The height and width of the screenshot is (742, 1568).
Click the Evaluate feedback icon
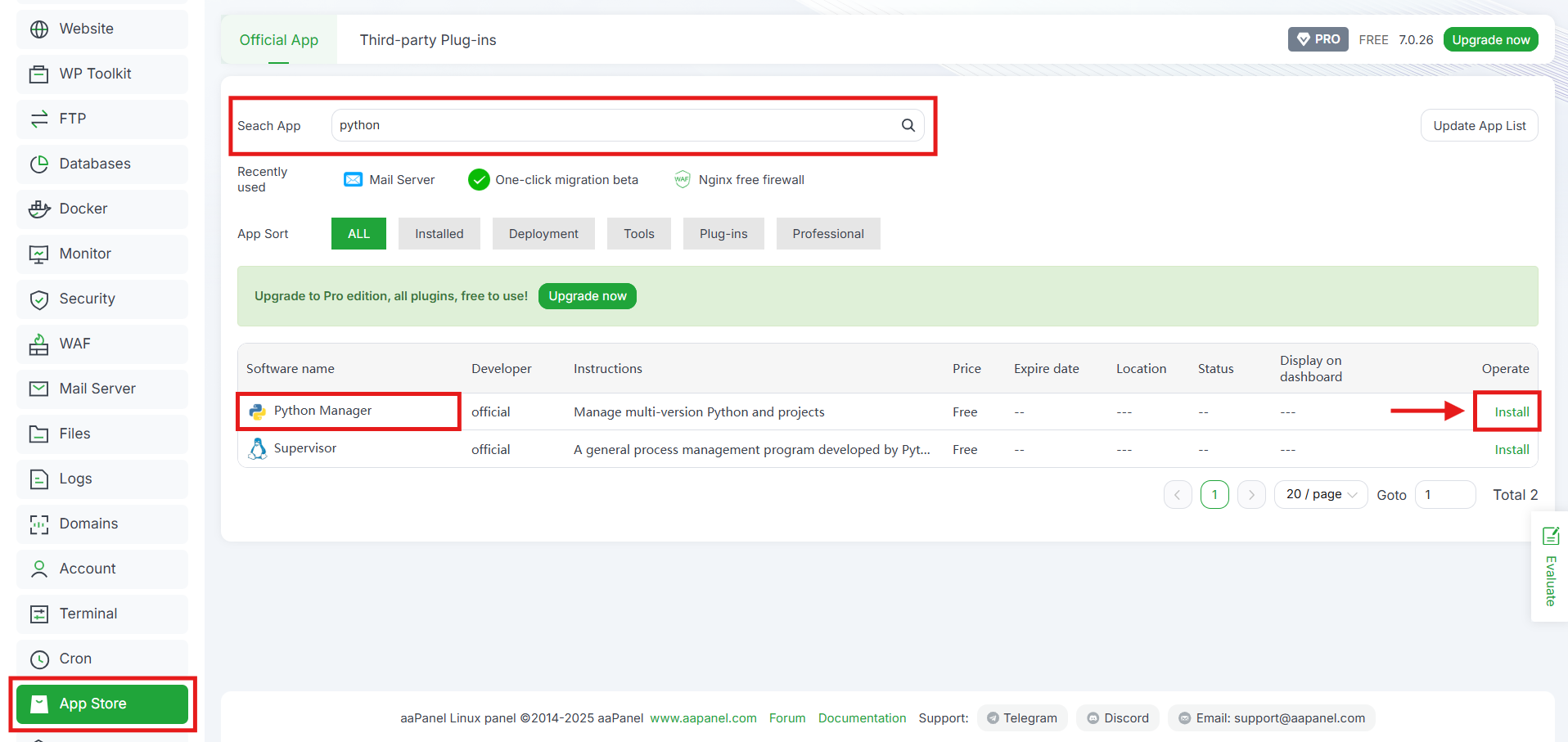(1551, 536)
